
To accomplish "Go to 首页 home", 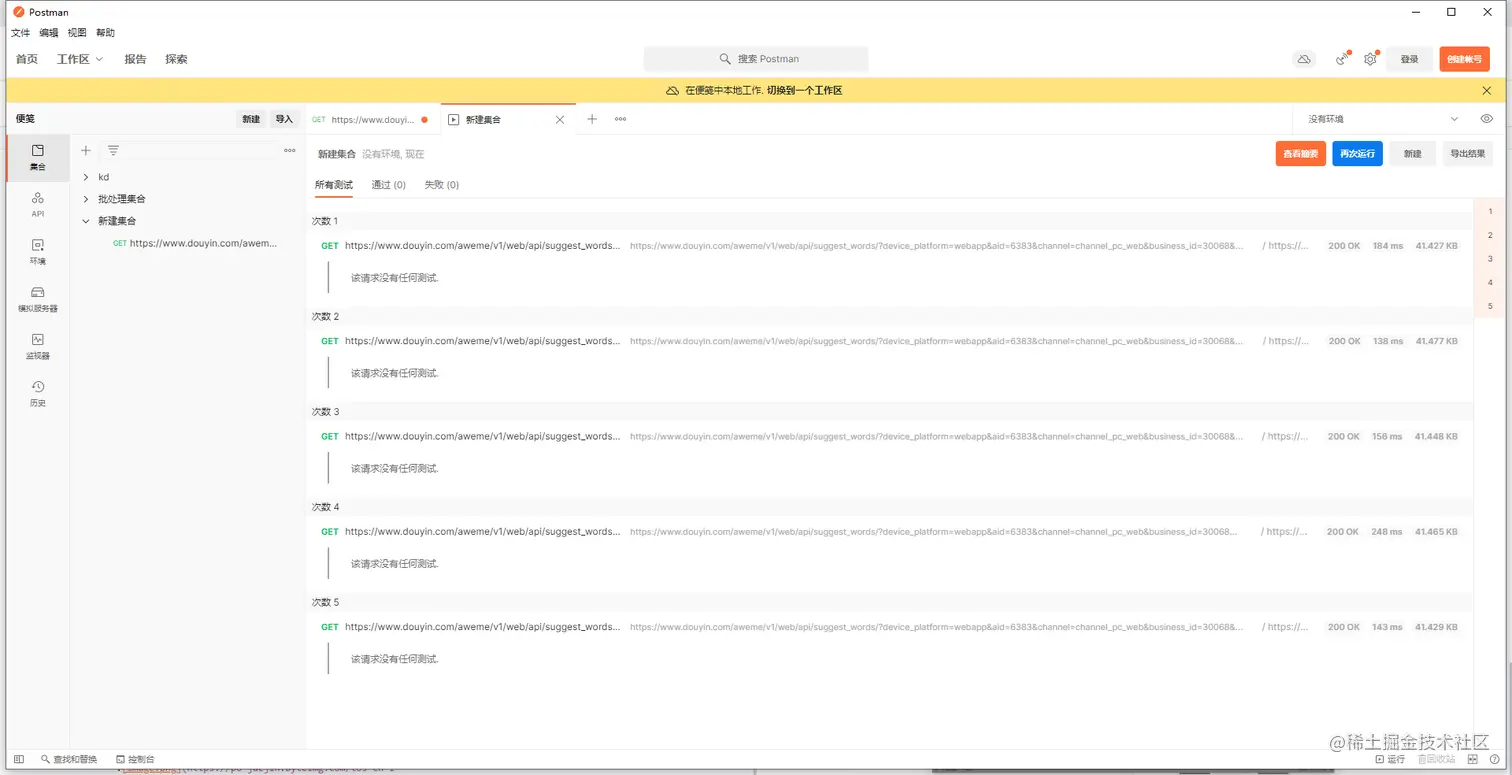I will coord(27,59).
